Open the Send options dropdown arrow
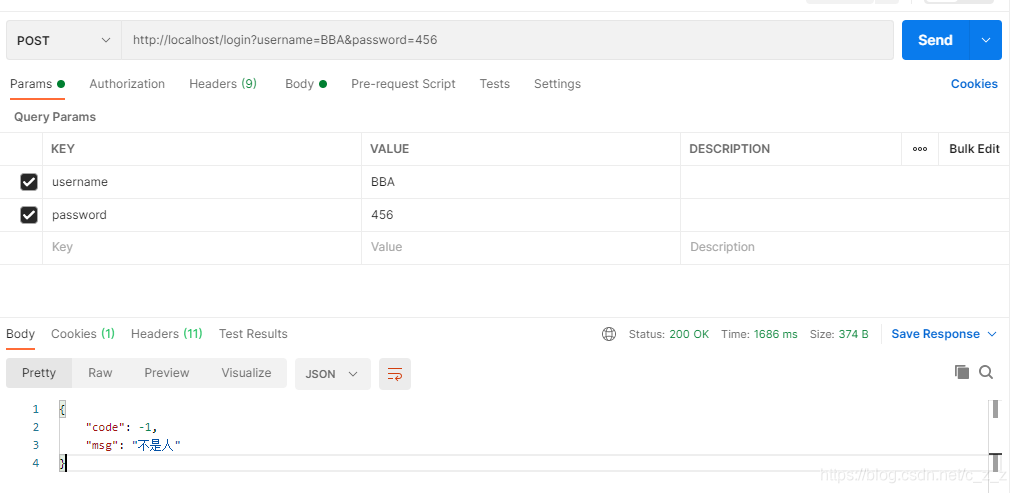The width and height of the screenshot is (1016, 493). (x=986, y=40)
